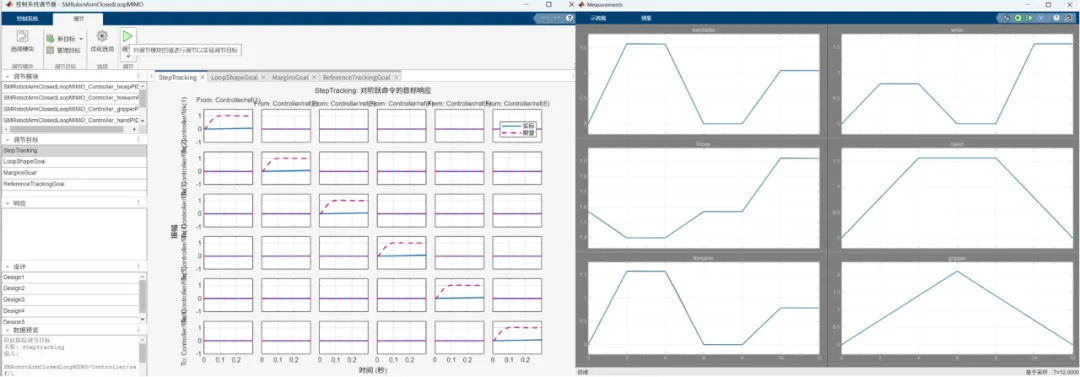
Task: Select Design2 in the designs list
Action: [70, 288]
